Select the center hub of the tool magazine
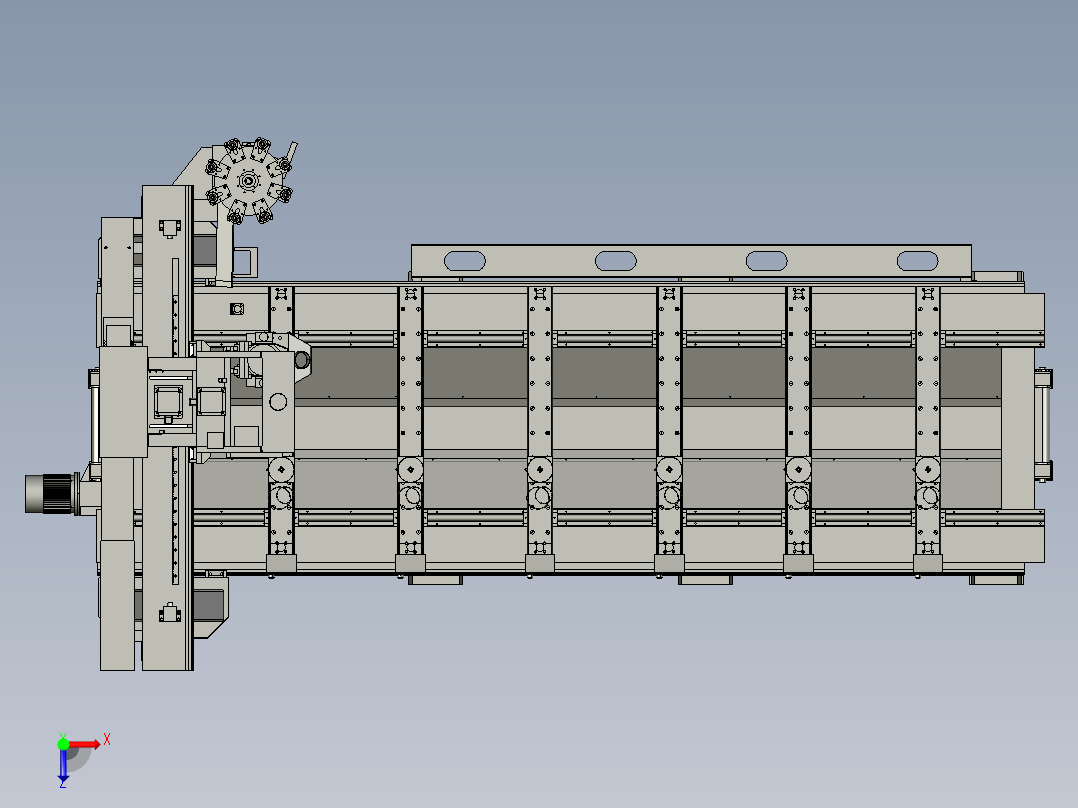Image resolution: width=1078 pixels, height=808 pixels. 249,182
